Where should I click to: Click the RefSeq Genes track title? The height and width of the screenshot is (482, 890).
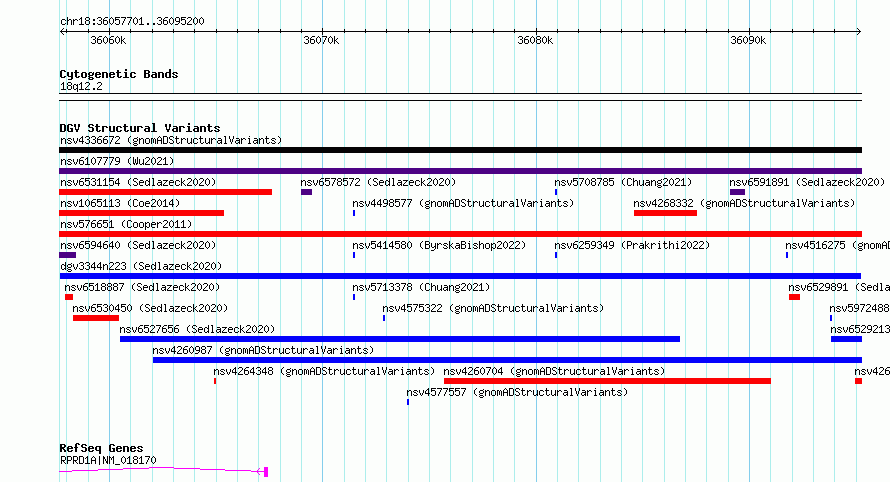coord(101,449)
